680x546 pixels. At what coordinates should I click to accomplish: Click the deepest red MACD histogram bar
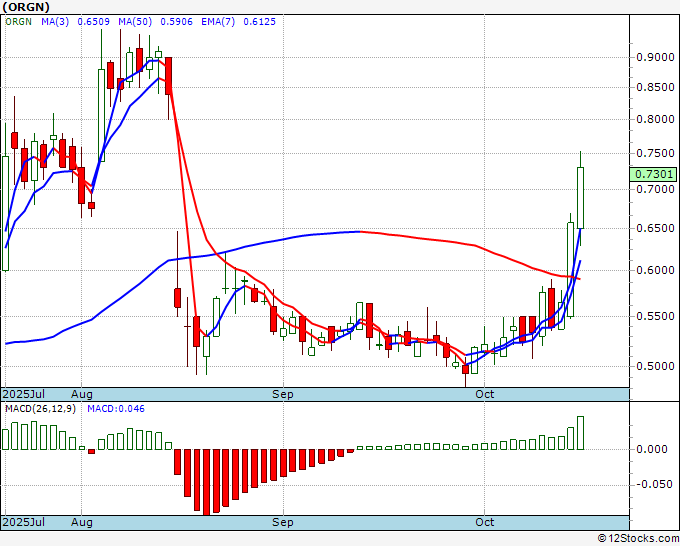(206, 482)
